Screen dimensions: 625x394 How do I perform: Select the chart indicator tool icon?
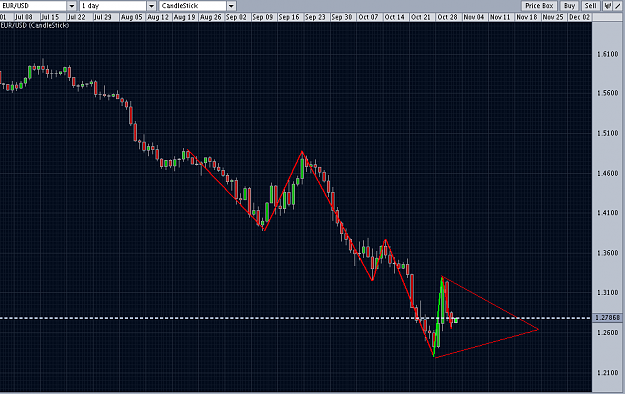point(607,6)
